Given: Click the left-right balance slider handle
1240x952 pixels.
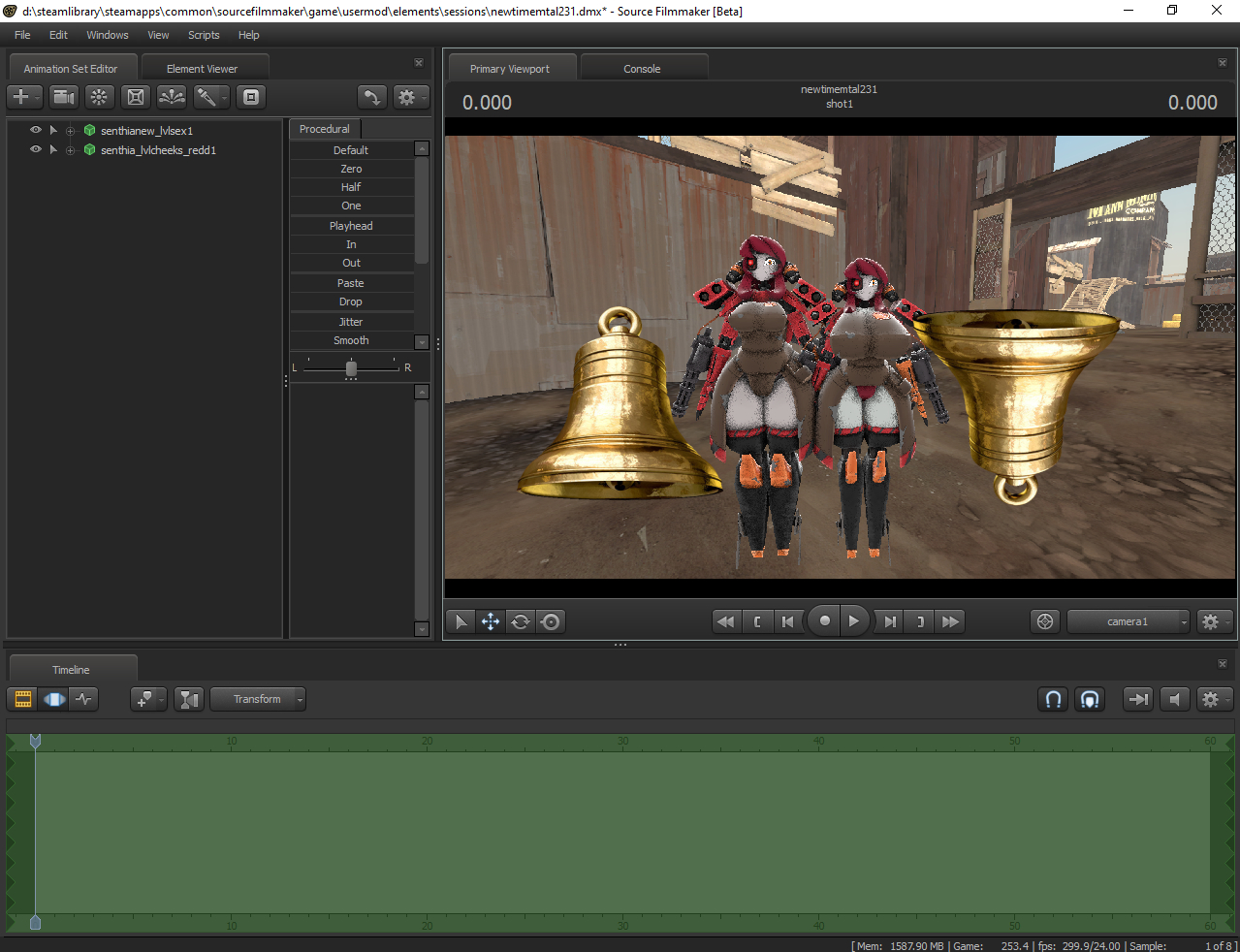Looking at the screenshot, I should [x=351, y=368].
